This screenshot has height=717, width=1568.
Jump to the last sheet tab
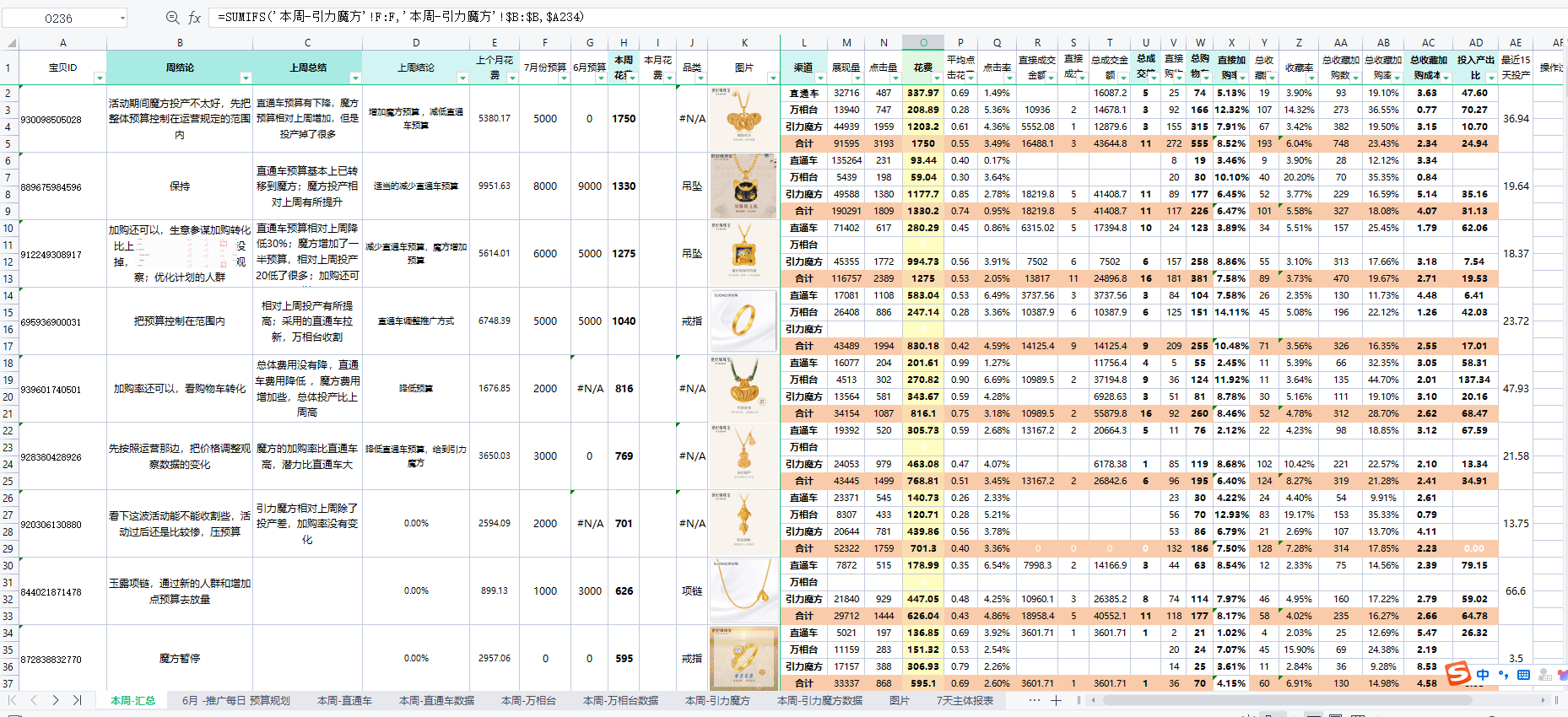[x=77, y=700]
